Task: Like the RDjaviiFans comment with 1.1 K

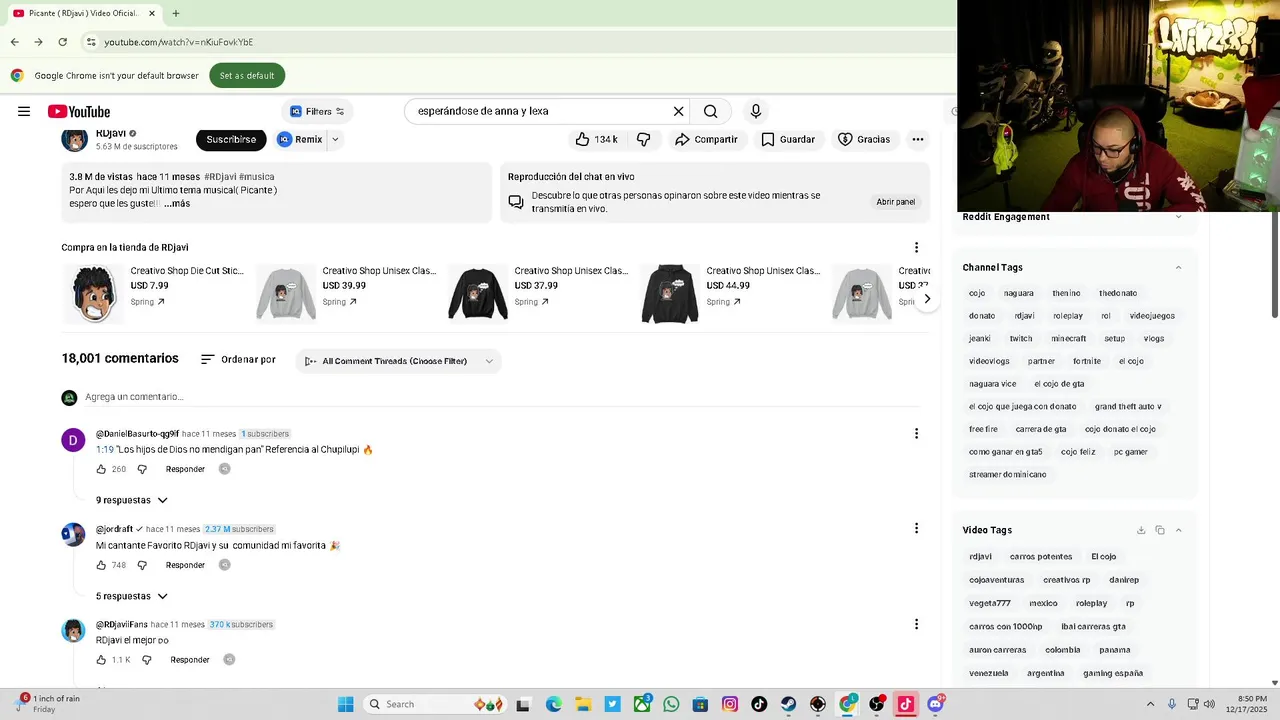Action: [101, 660]
